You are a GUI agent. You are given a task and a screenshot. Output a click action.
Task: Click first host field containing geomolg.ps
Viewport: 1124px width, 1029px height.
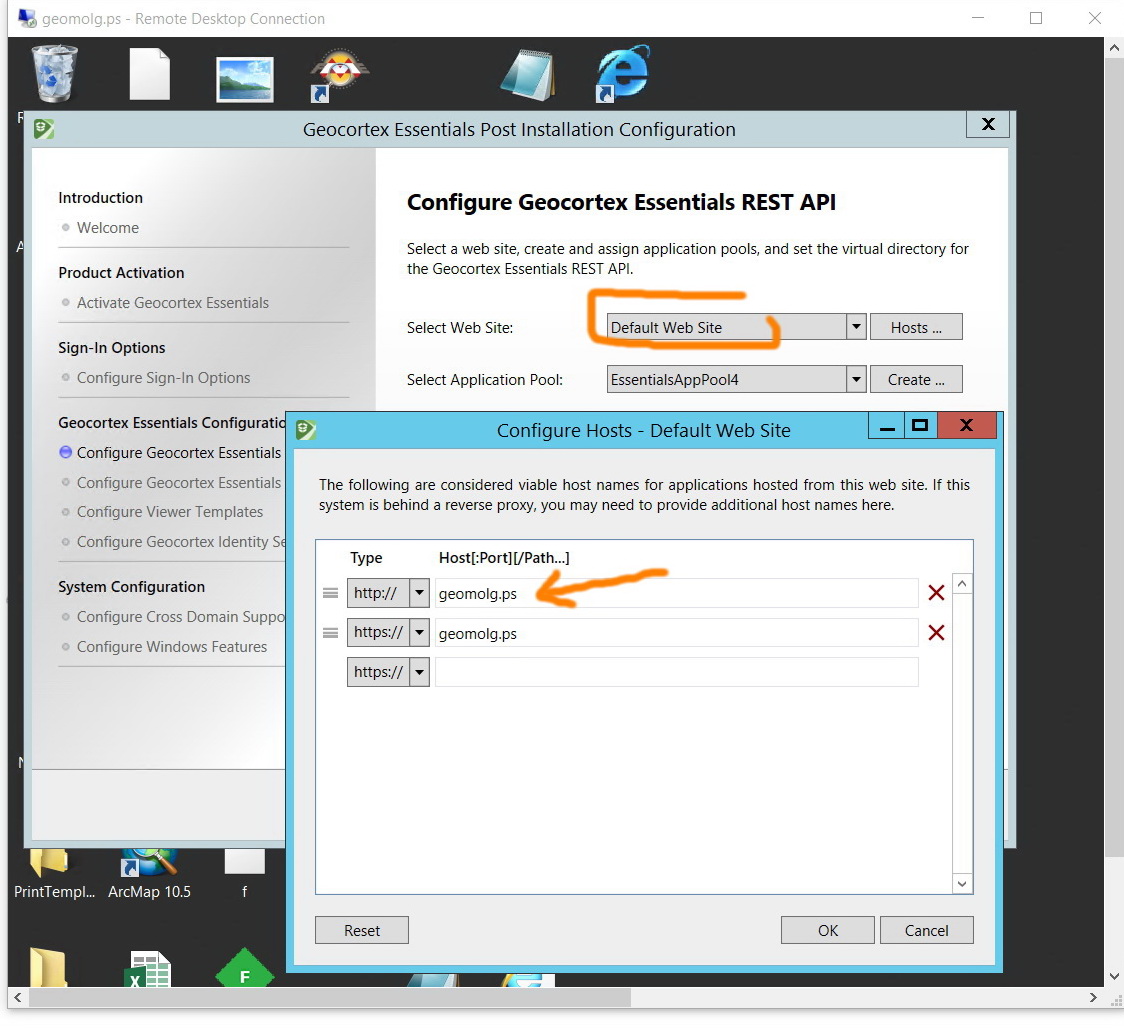coord(676,593)
